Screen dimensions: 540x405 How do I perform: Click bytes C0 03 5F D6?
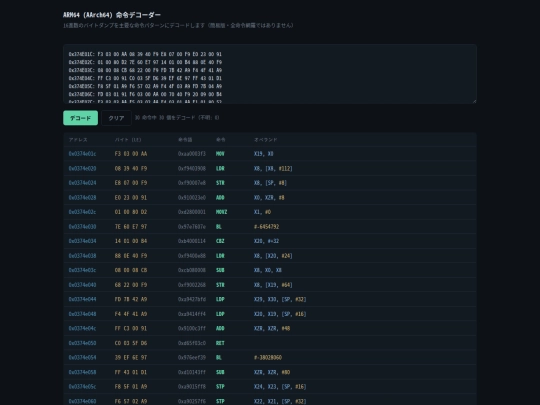(131, 343)
